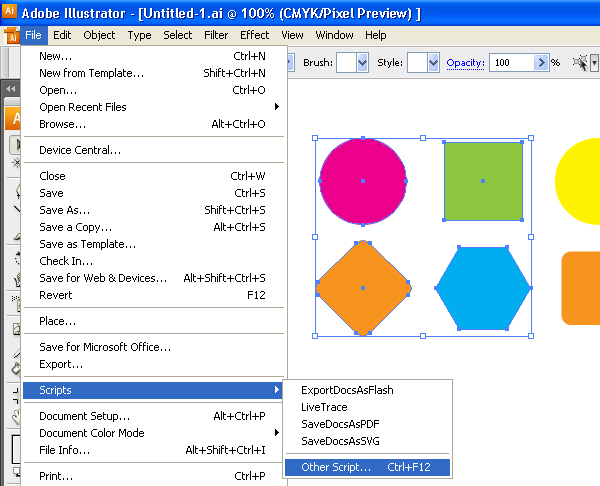The image size is (600, 486).
Task: Open the Effect menu
Action: 254,35
